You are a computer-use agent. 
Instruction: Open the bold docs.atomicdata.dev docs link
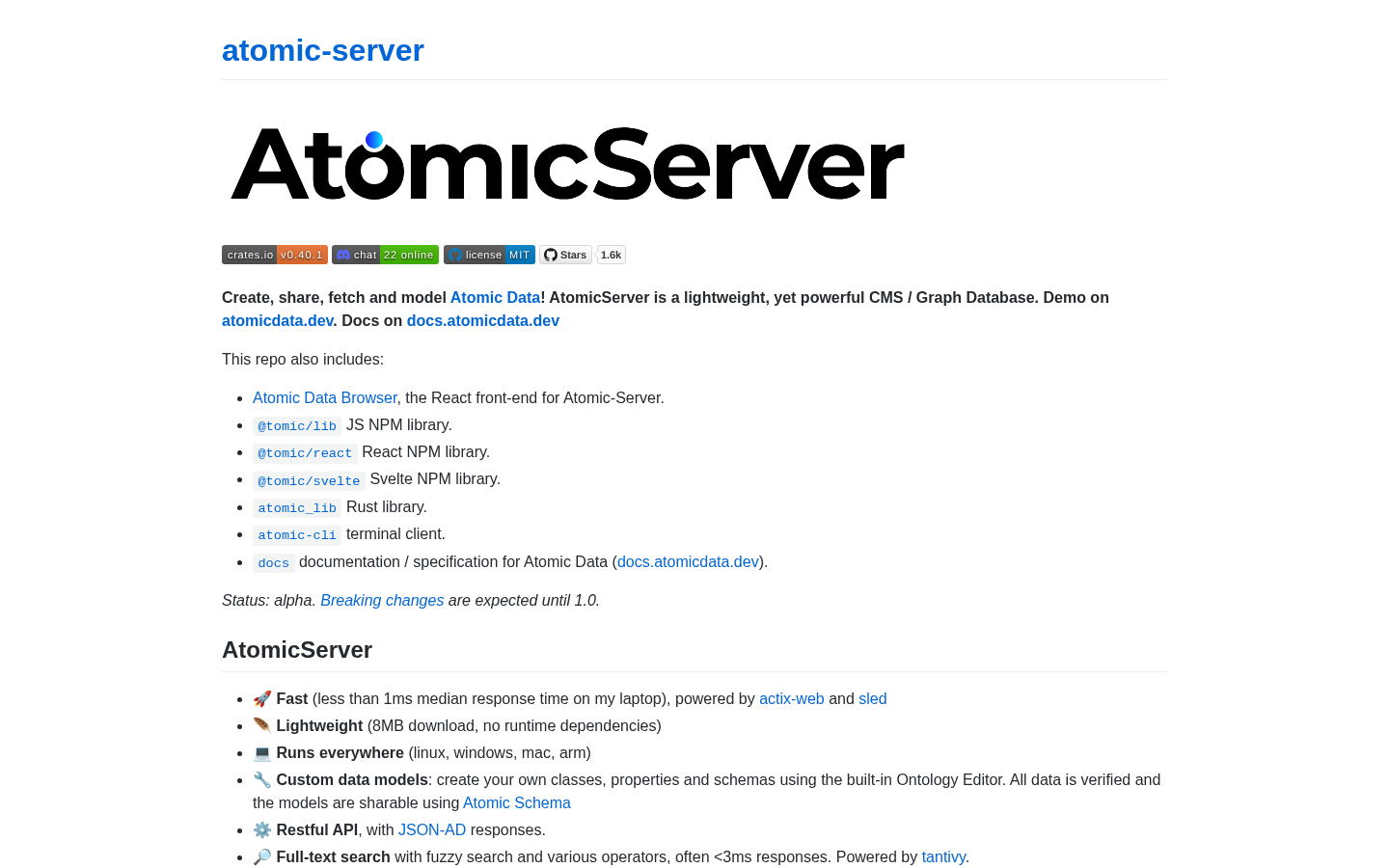(x=483, y=320)
